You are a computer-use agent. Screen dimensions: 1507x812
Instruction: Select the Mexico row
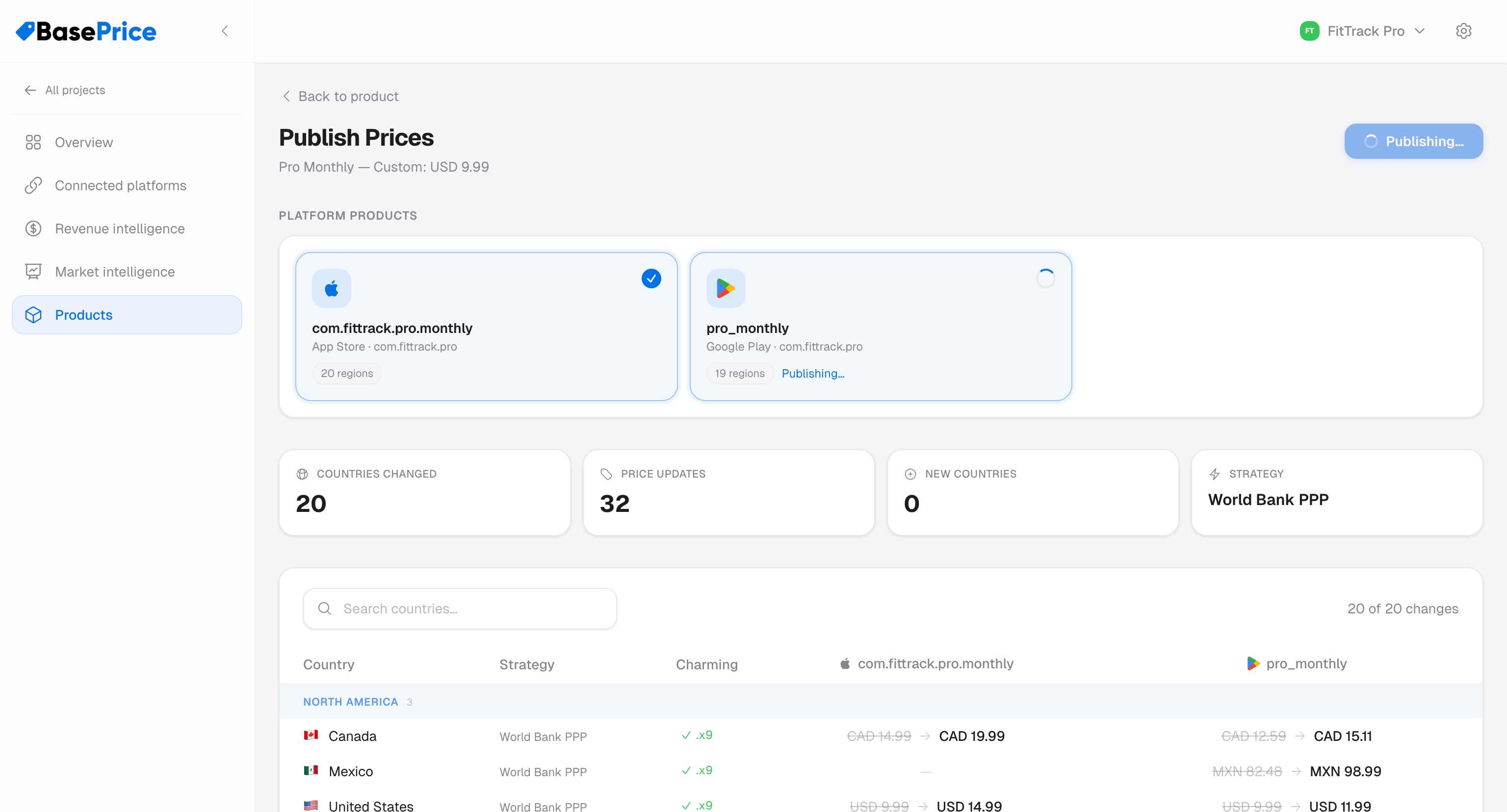(x=881, y=771)
